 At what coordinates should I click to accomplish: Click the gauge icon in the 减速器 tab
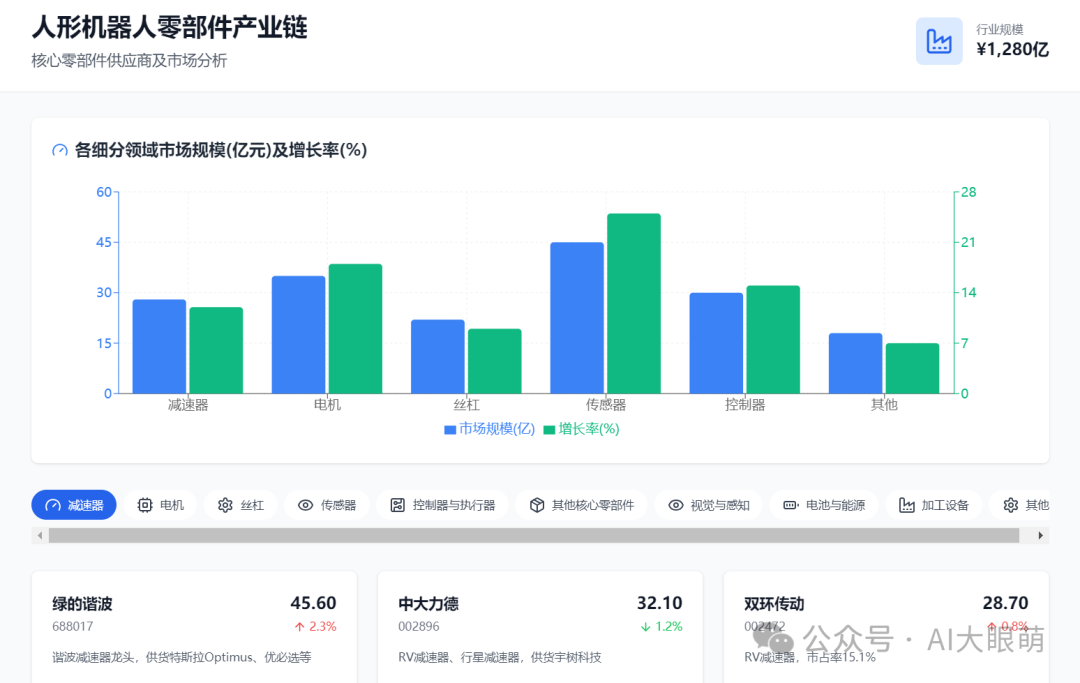tap(53, 505)
